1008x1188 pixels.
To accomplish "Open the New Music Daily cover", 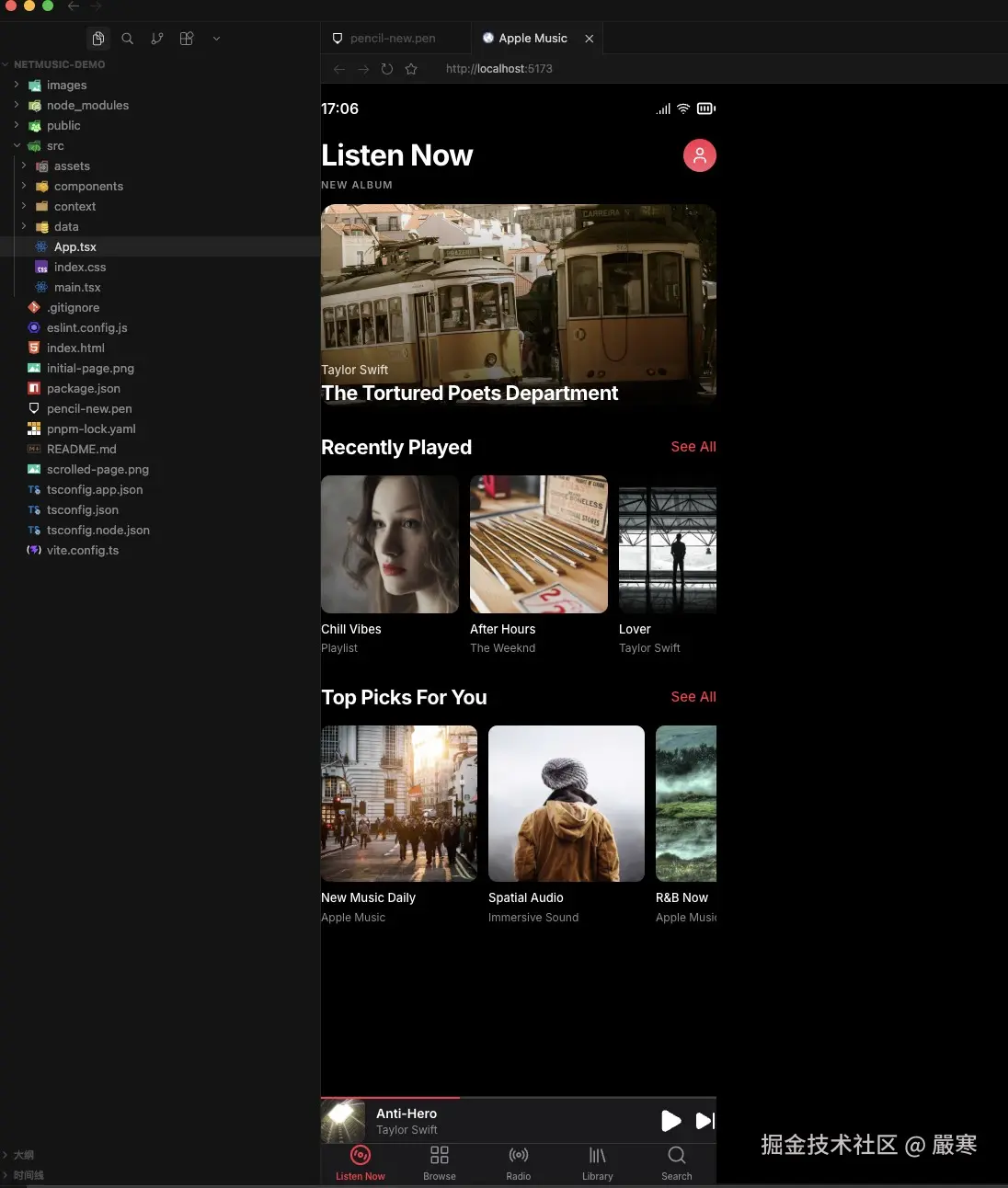I will (399, 804).
